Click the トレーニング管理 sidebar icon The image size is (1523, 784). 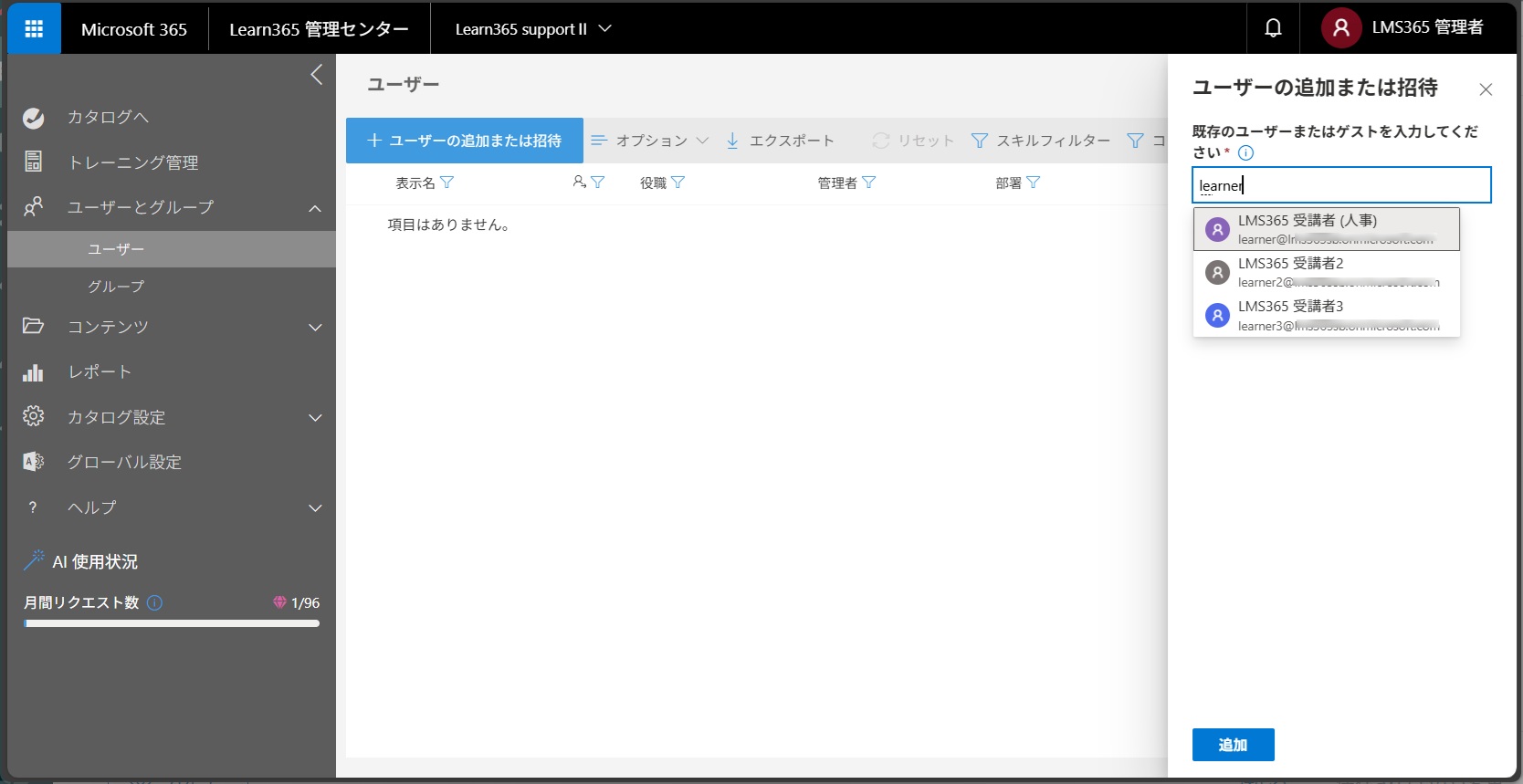(34, 162)
